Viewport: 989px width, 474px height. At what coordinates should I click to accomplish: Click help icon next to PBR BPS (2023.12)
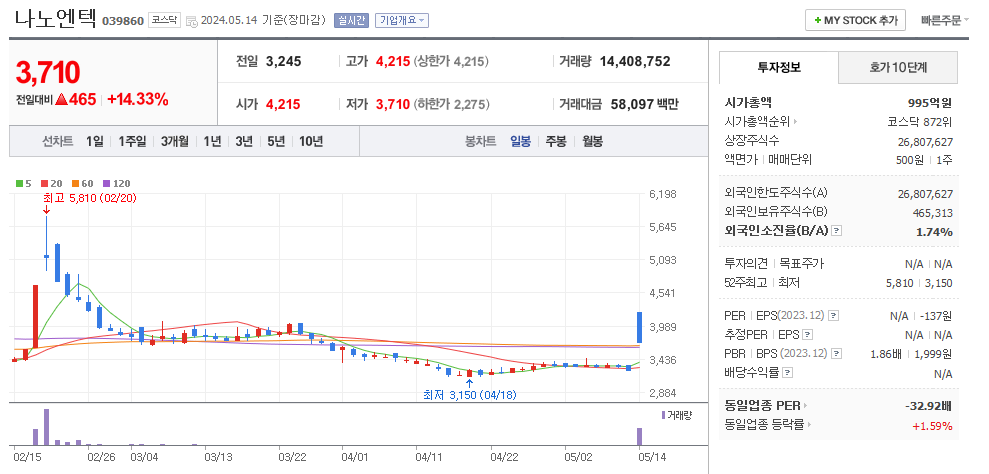tap(836, 353)
